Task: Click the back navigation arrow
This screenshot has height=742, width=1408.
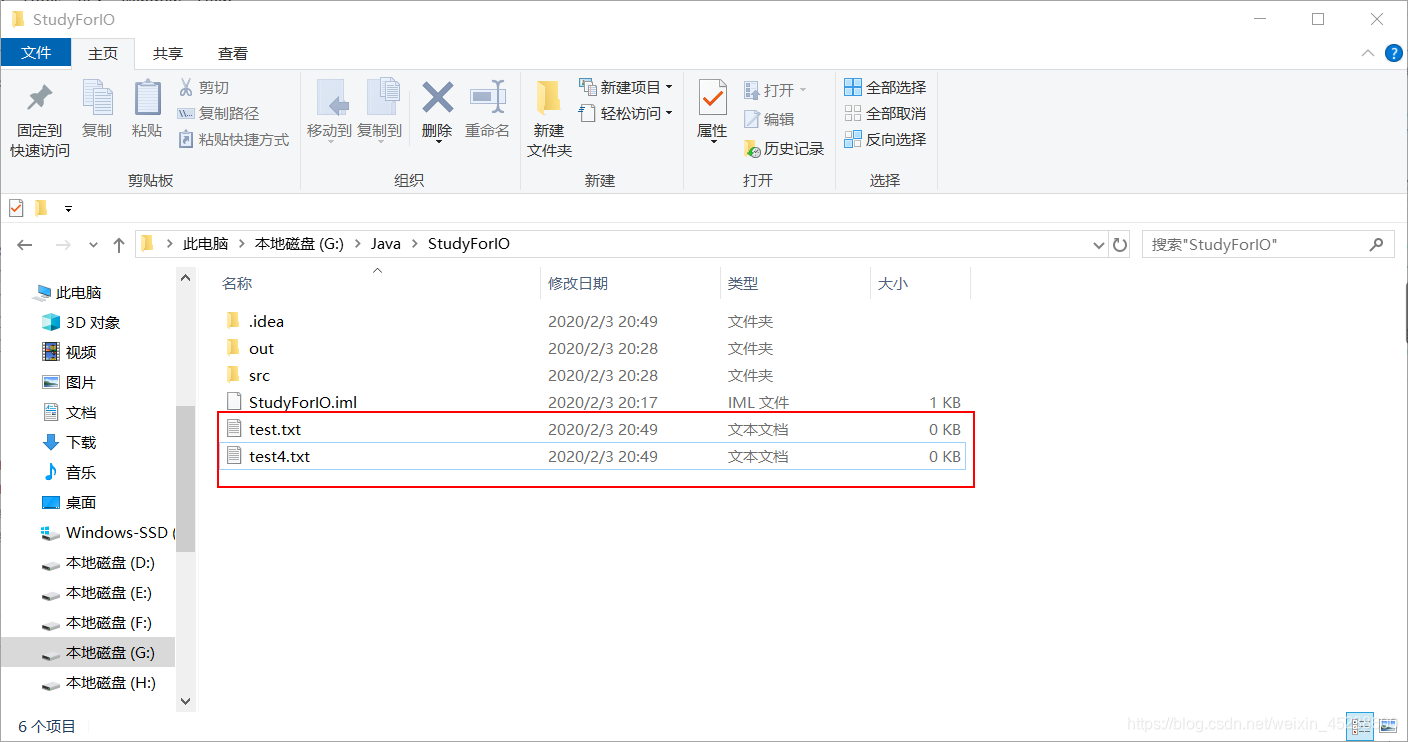Action: pos(25,244)
